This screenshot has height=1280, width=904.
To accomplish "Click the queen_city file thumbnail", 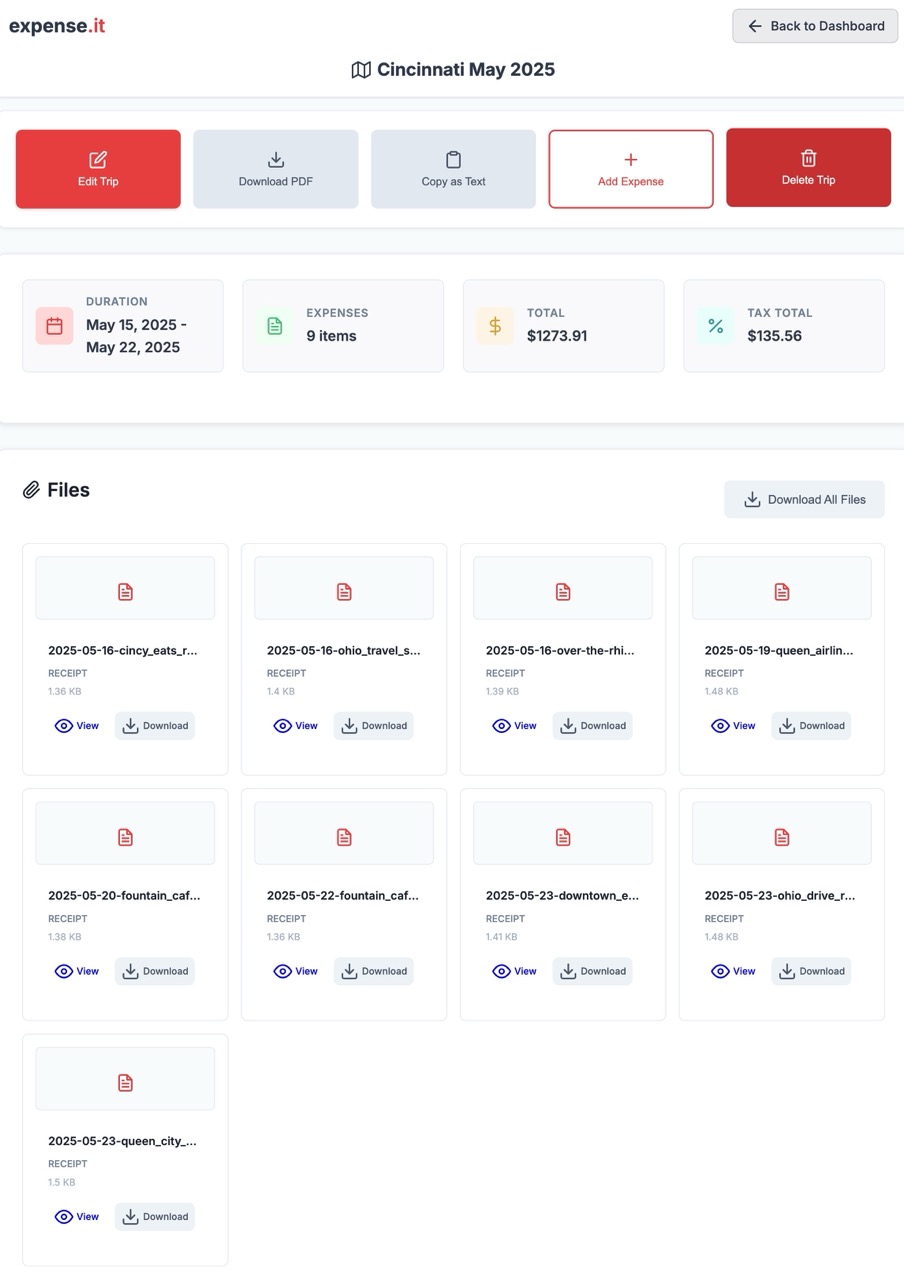I will (x=125, y=1079).
